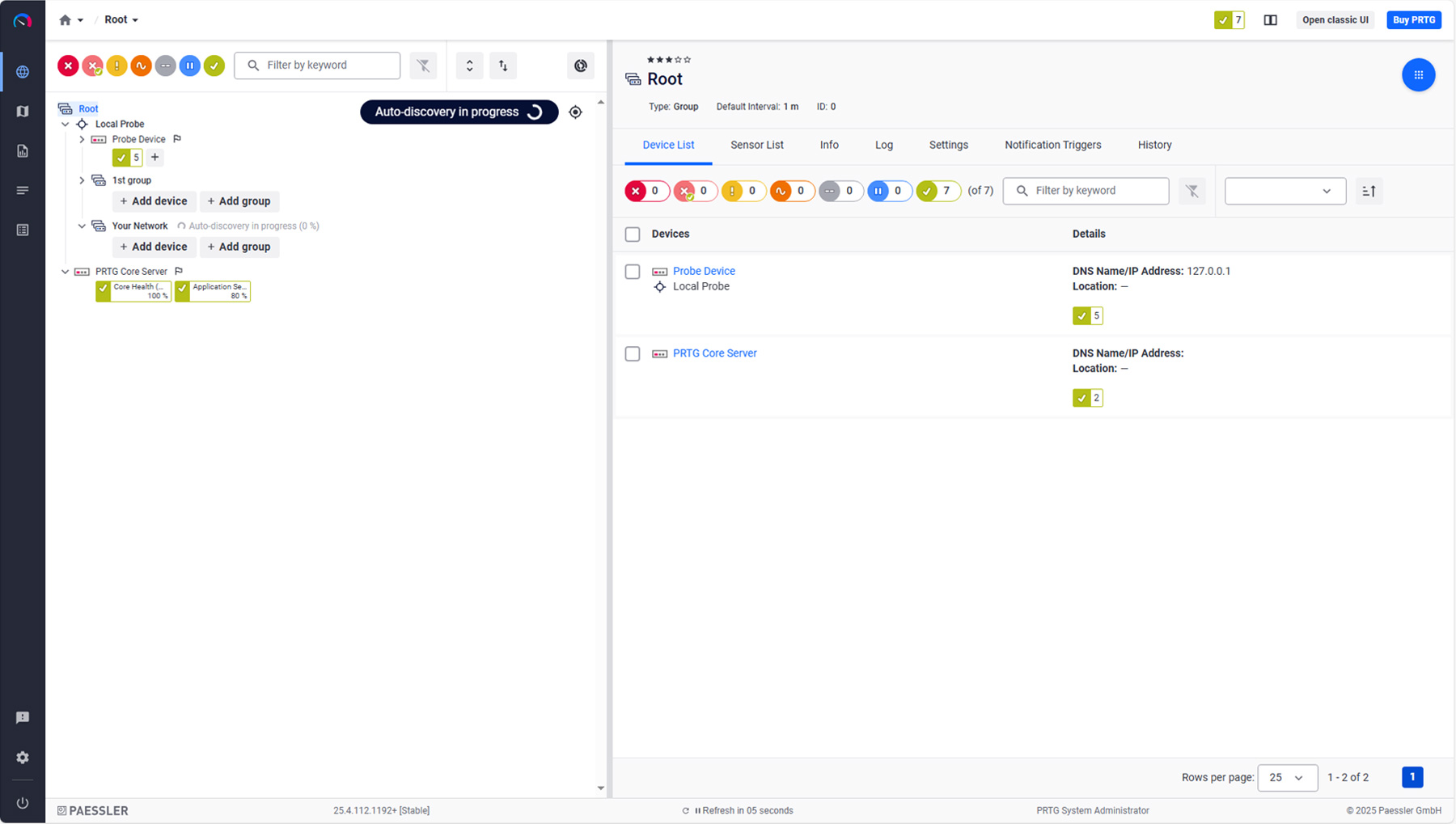Open the Root breadcrumb dropdown
The height and width of the screenshot is (824, 1456).
pos(121,20)
